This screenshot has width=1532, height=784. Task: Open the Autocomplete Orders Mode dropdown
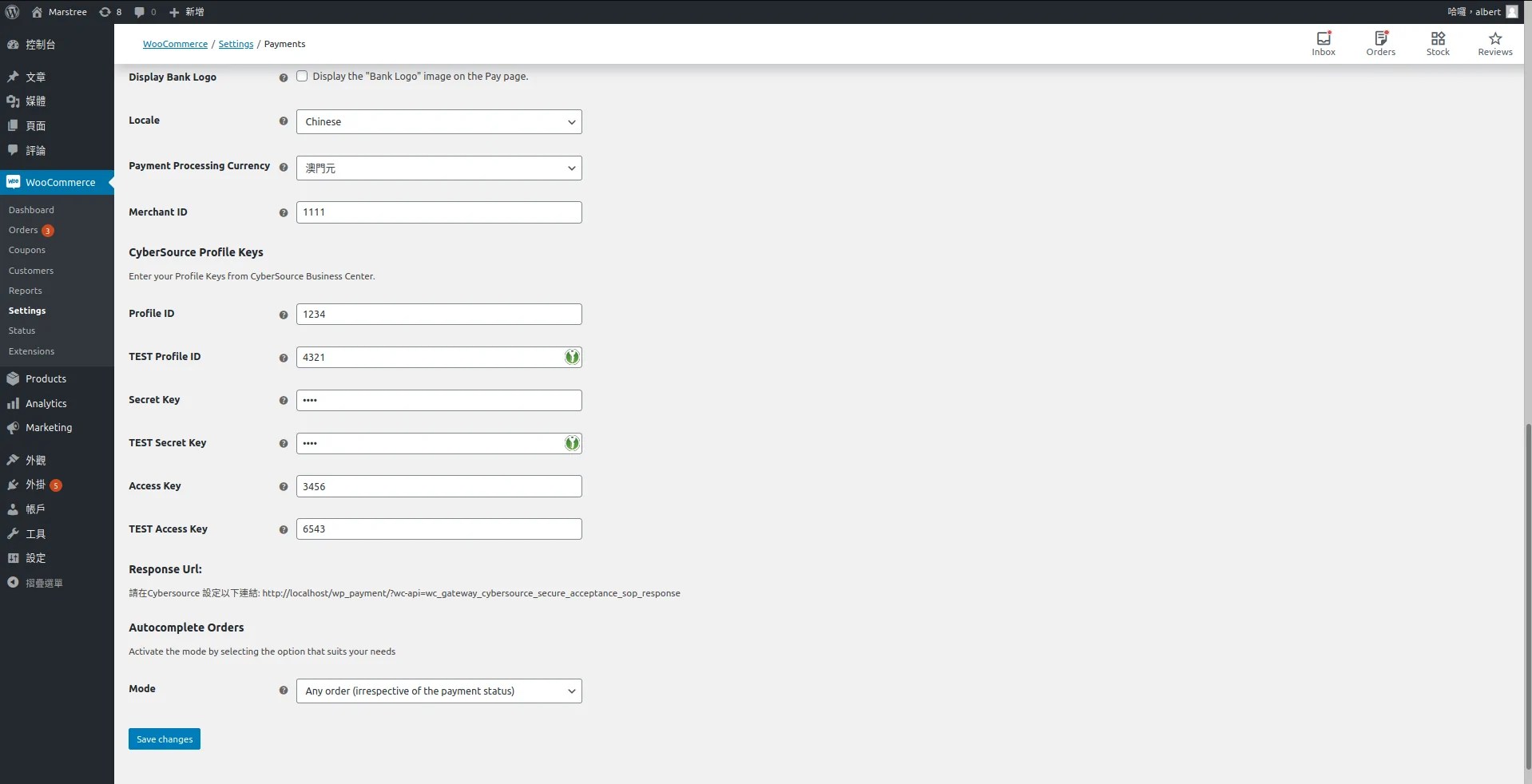pyautogui.click(x=439, y=691)
